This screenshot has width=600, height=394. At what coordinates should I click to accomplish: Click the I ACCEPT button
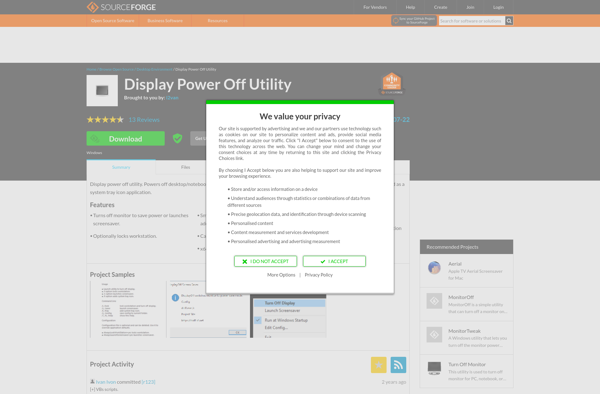coord(334,261)
